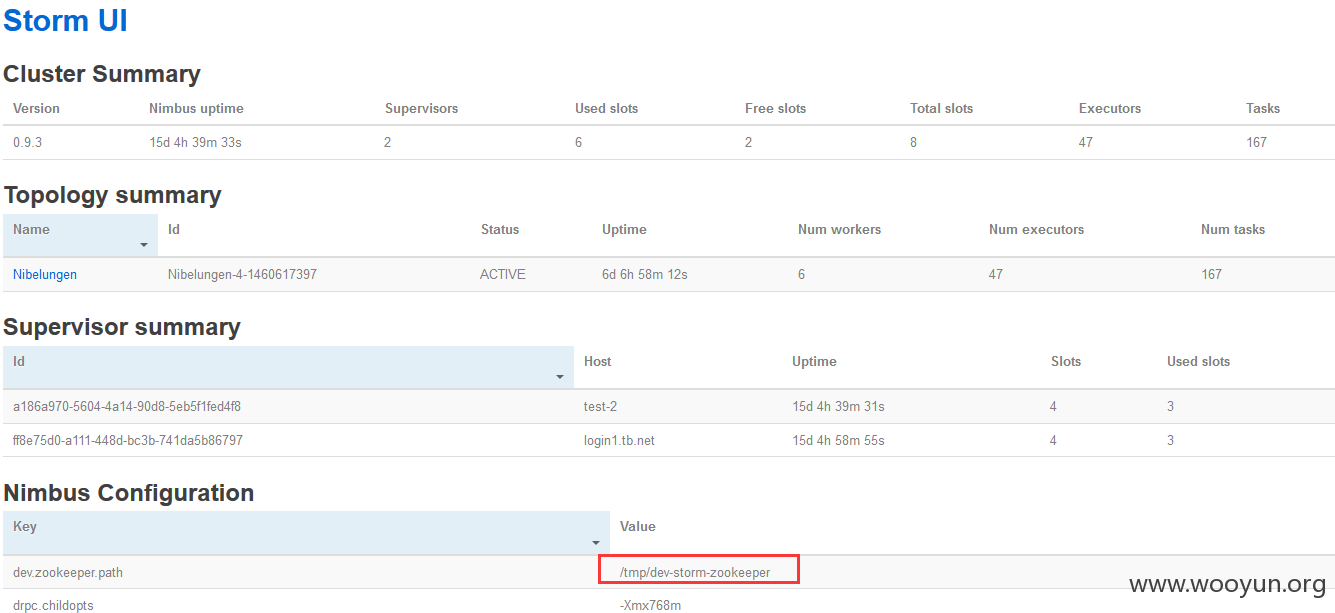Select /tmp/dev-storm-zookeeper value
This screenshot has width=1335, height=613.
click(x=695, y=572)
